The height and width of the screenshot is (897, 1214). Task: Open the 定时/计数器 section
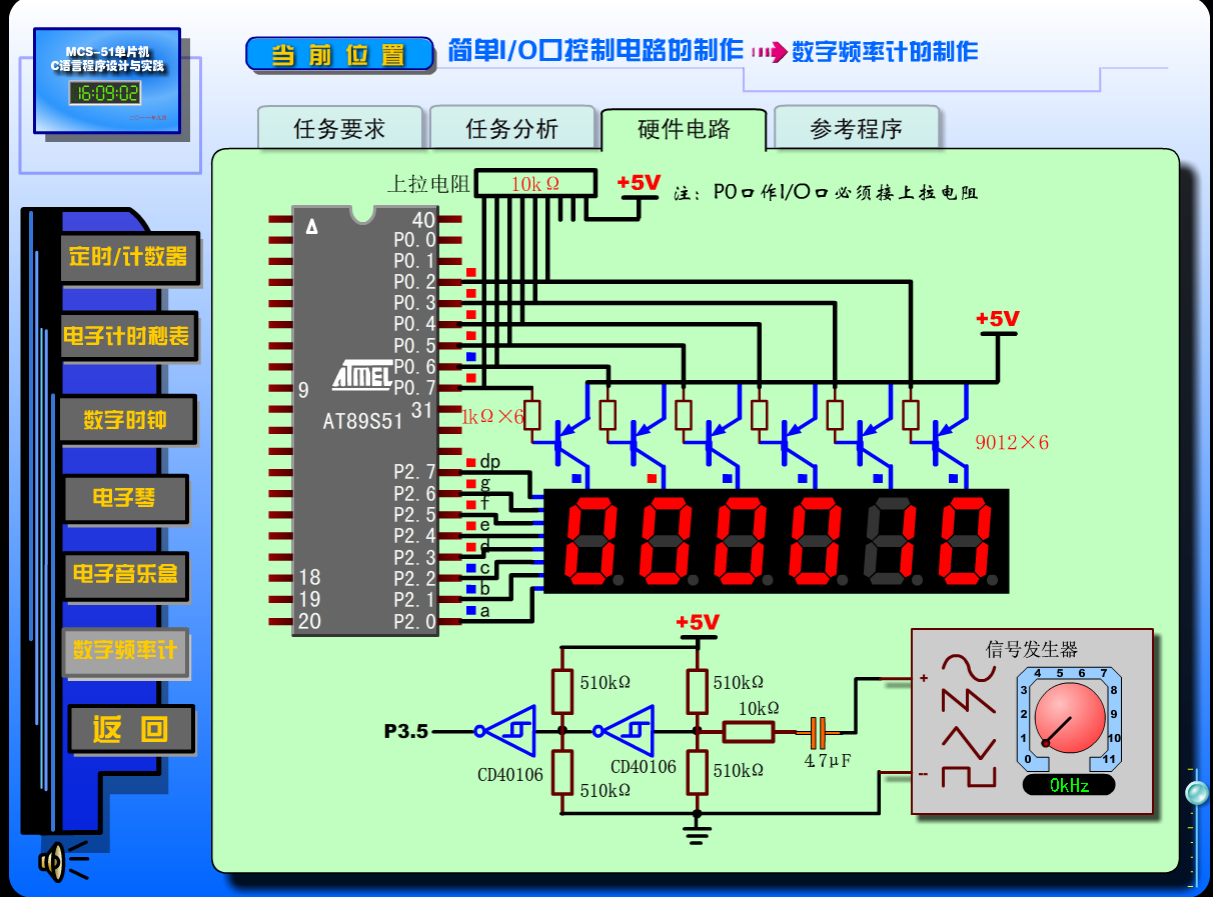point(128,258)
